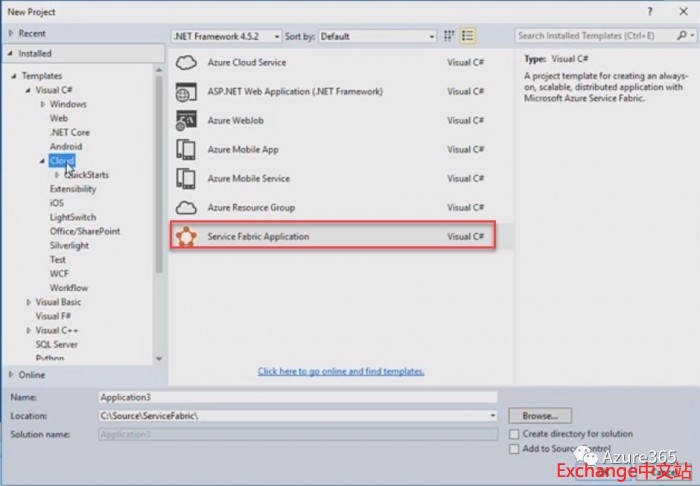The height and width of the screenshot is (486, 700).
Task: Click the Azure Cloud Service template icon
Action: pos(186,62)
